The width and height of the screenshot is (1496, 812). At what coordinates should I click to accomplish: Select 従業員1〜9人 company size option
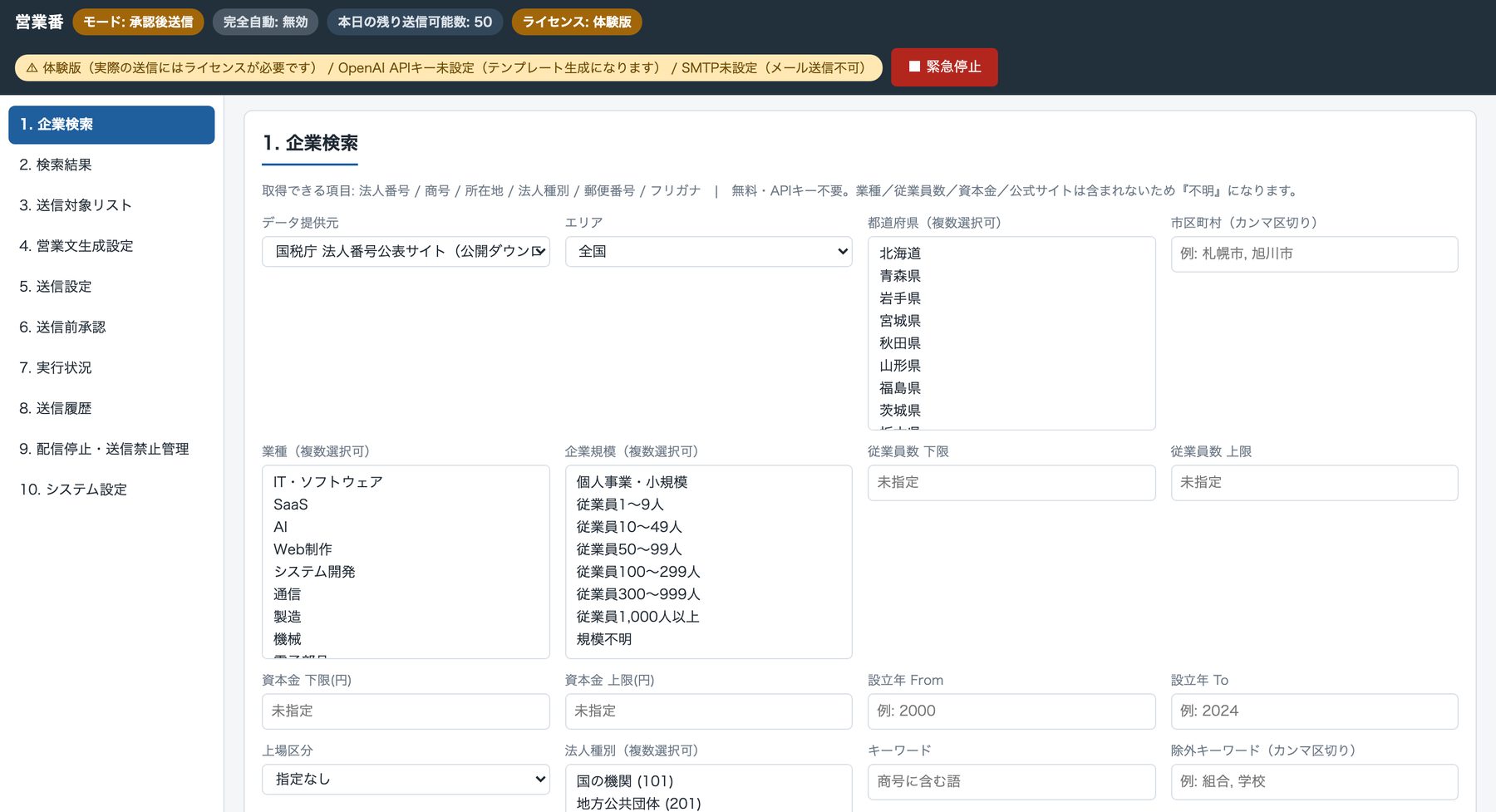[x=709, y=504]
